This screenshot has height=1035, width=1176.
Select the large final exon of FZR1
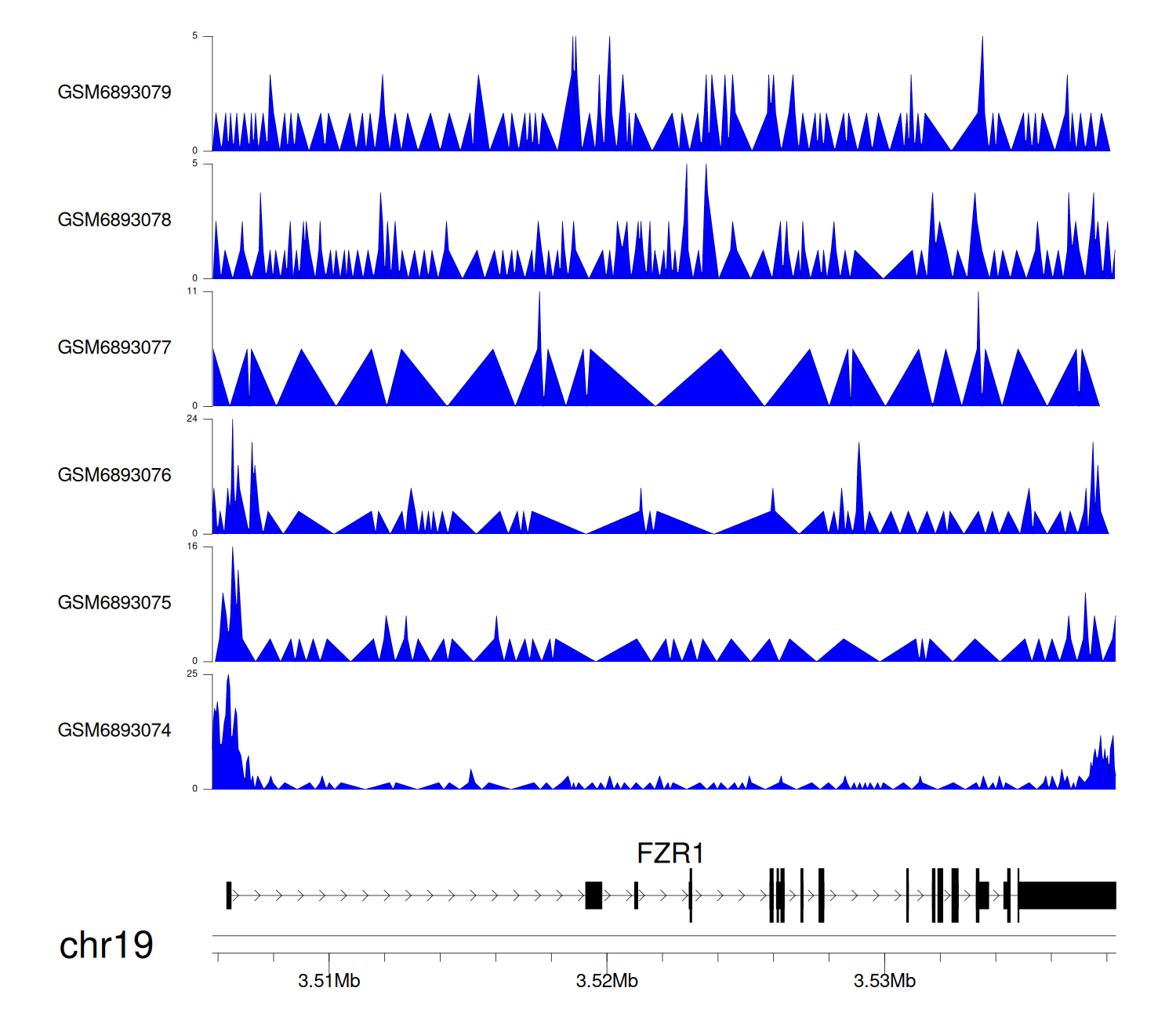(1067, 895)
